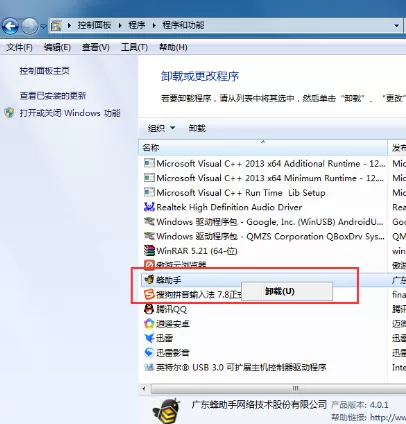Image resolution: width=406 pixels, height=424 pixels.
Task: Open the address bar history dropdown arrow
Action: tap(396, 25)
